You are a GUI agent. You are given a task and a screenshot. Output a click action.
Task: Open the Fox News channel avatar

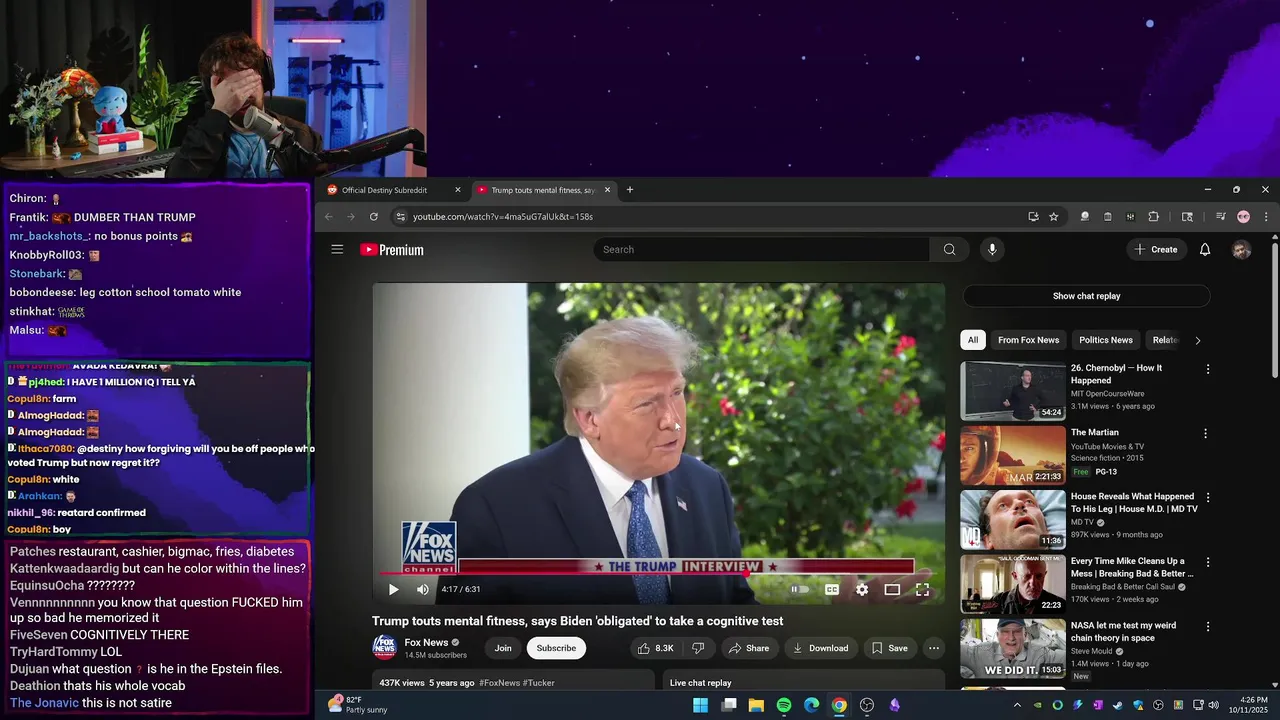384,648
